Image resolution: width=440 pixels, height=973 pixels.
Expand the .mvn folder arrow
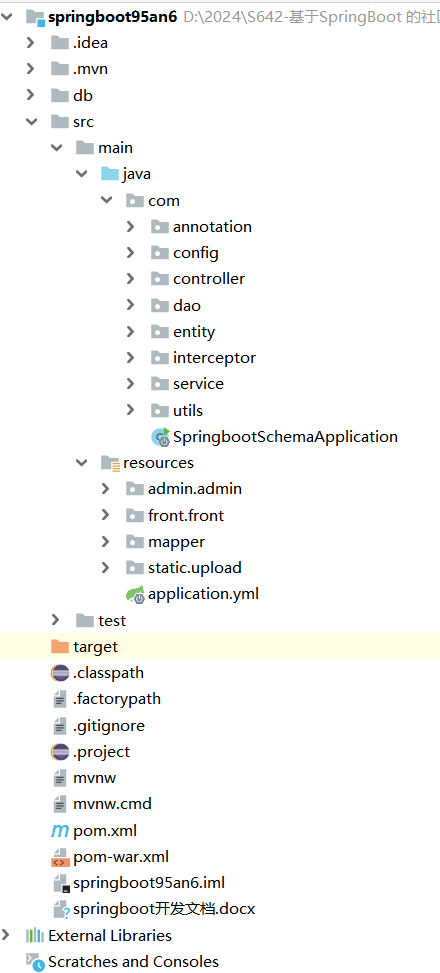pyautogui.click(x=30, y=69)
